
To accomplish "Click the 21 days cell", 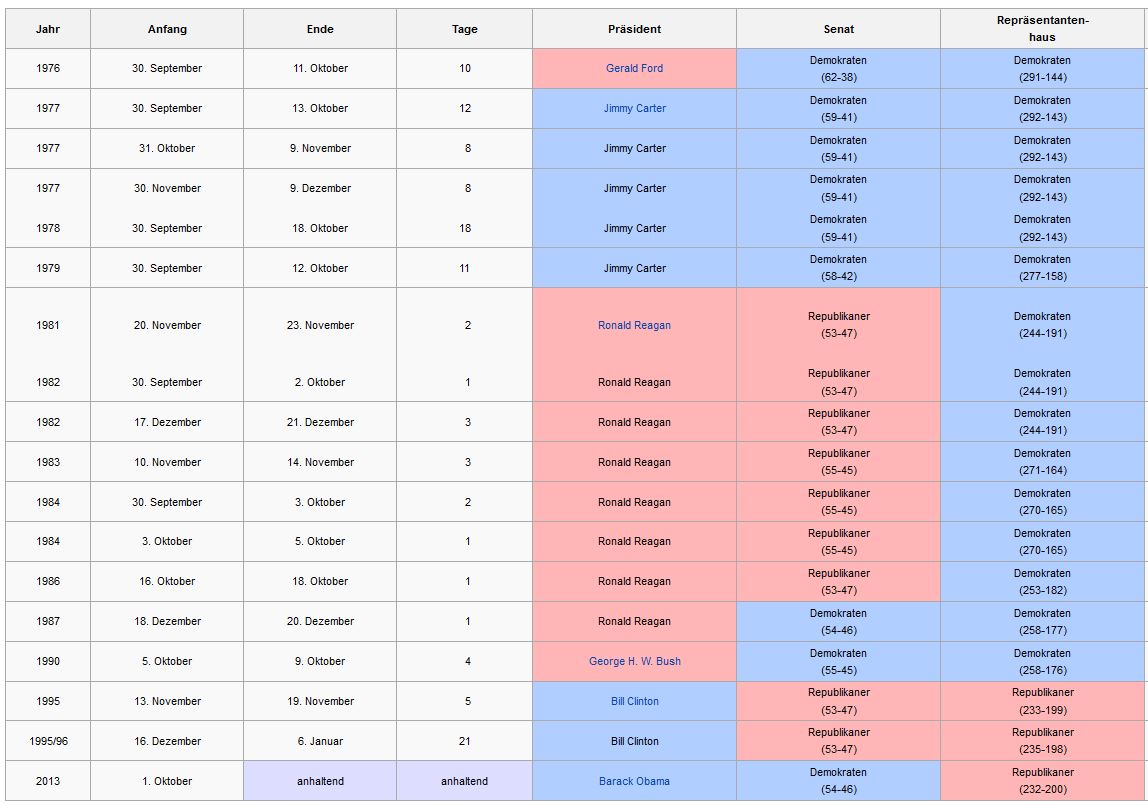I will click(x=464, y=742).
